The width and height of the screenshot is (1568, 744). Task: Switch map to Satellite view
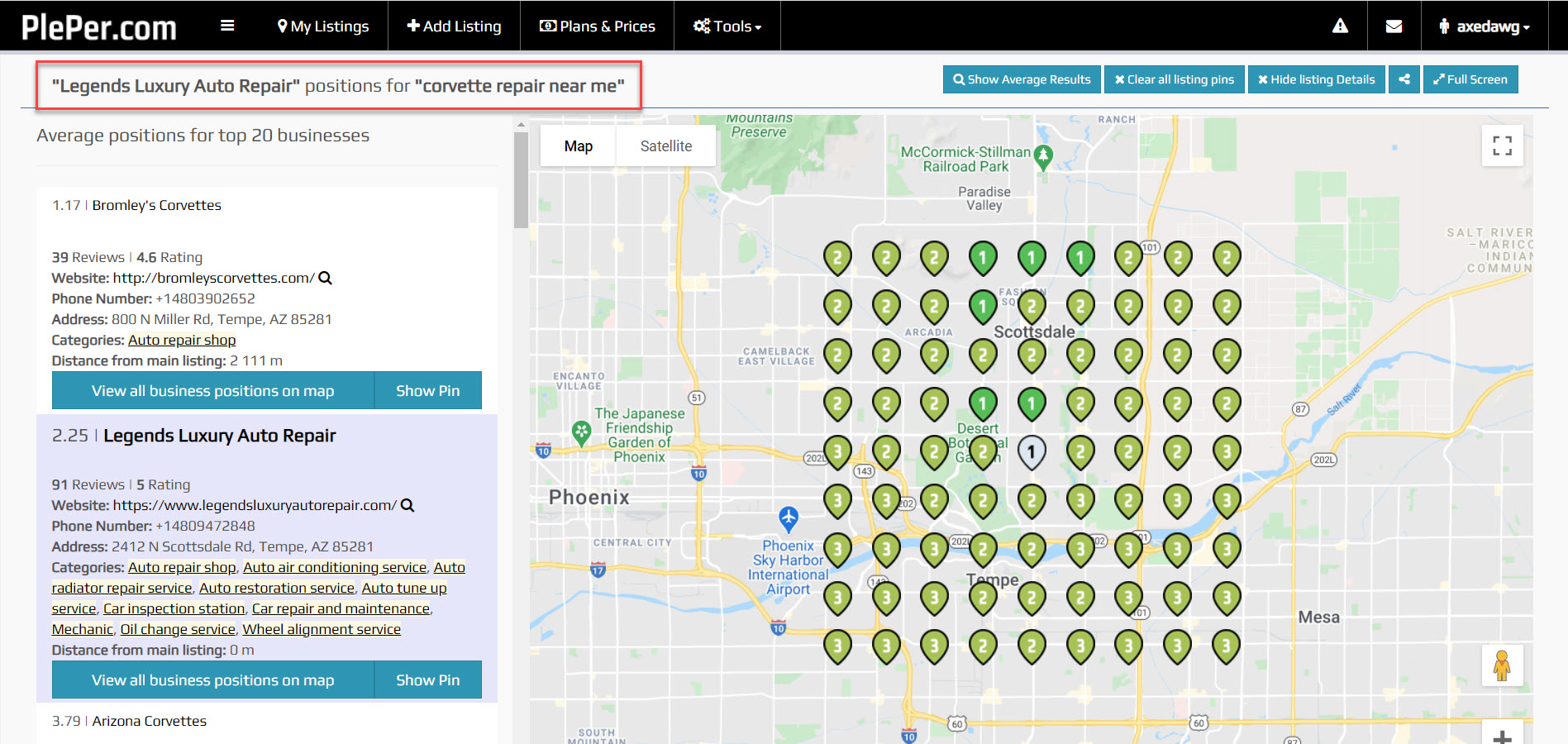[666, 146]
